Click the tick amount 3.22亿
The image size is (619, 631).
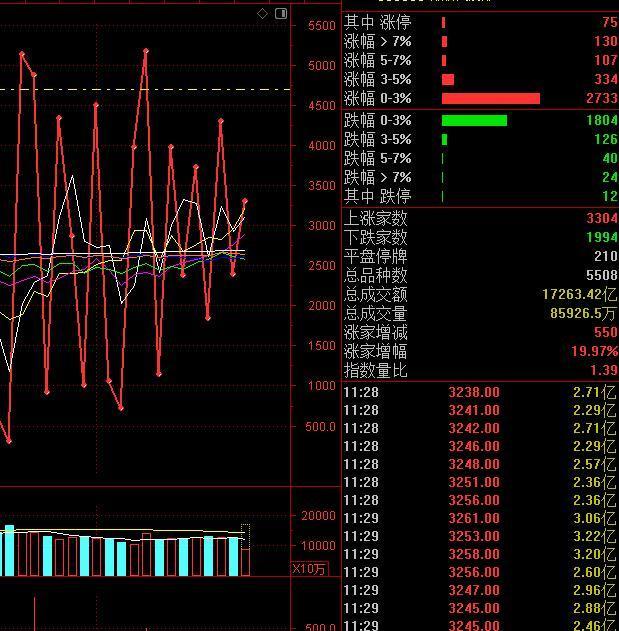coord(595,536)
